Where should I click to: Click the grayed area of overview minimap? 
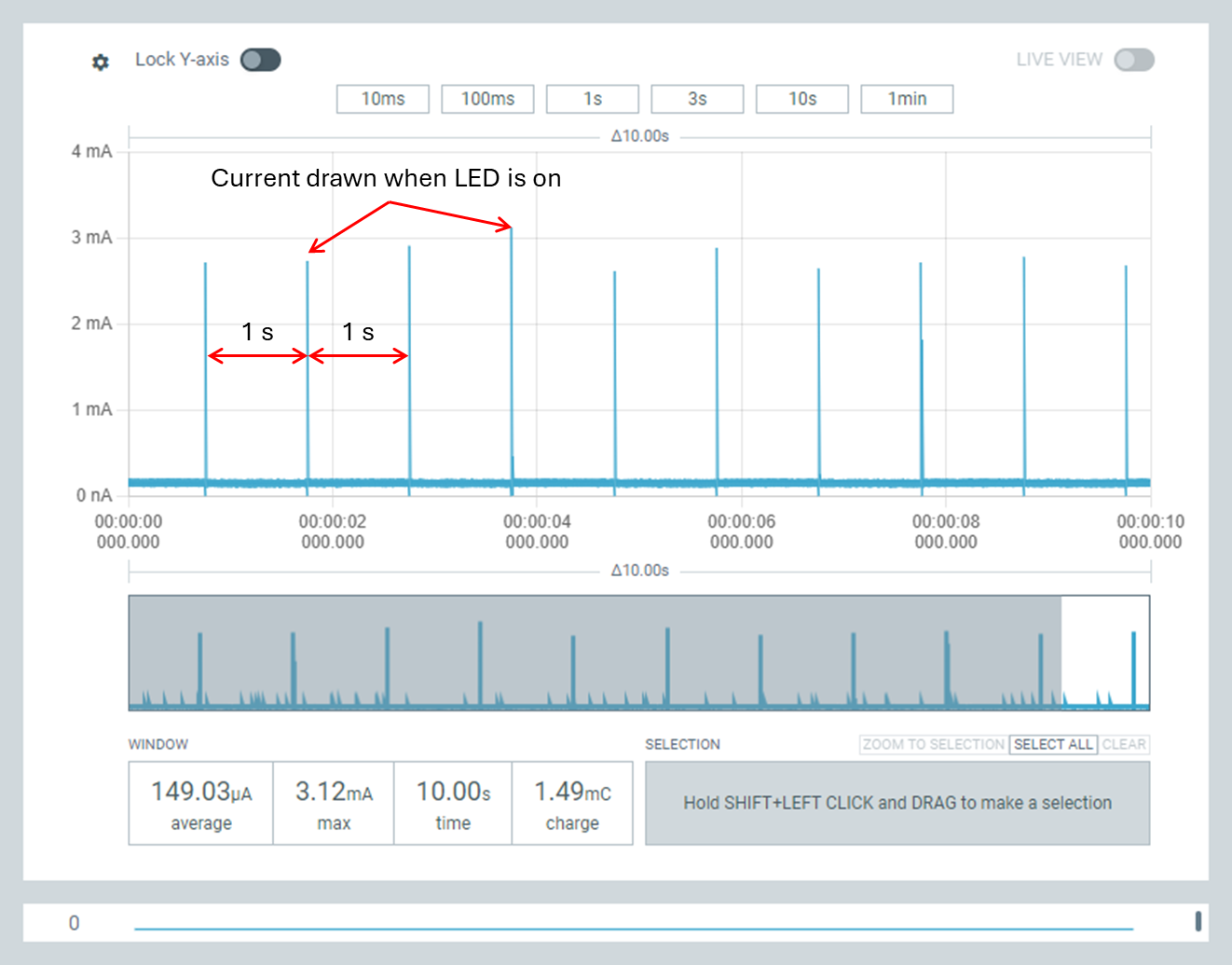[x=595, y=653]
